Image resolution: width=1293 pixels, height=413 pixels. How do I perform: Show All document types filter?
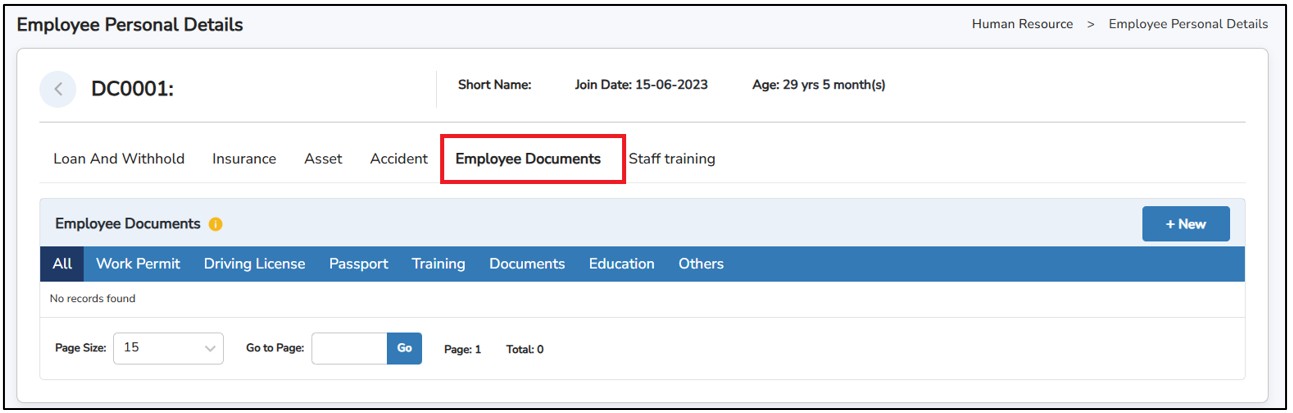point(62,264)
